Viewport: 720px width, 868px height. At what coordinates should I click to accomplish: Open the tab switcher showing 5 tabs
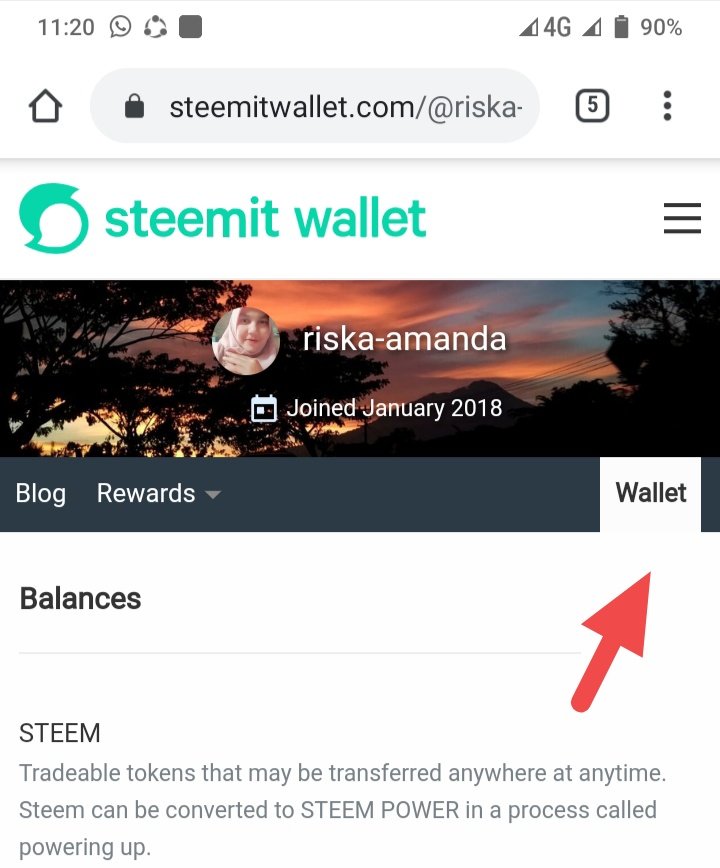click(x=592, y=105)
